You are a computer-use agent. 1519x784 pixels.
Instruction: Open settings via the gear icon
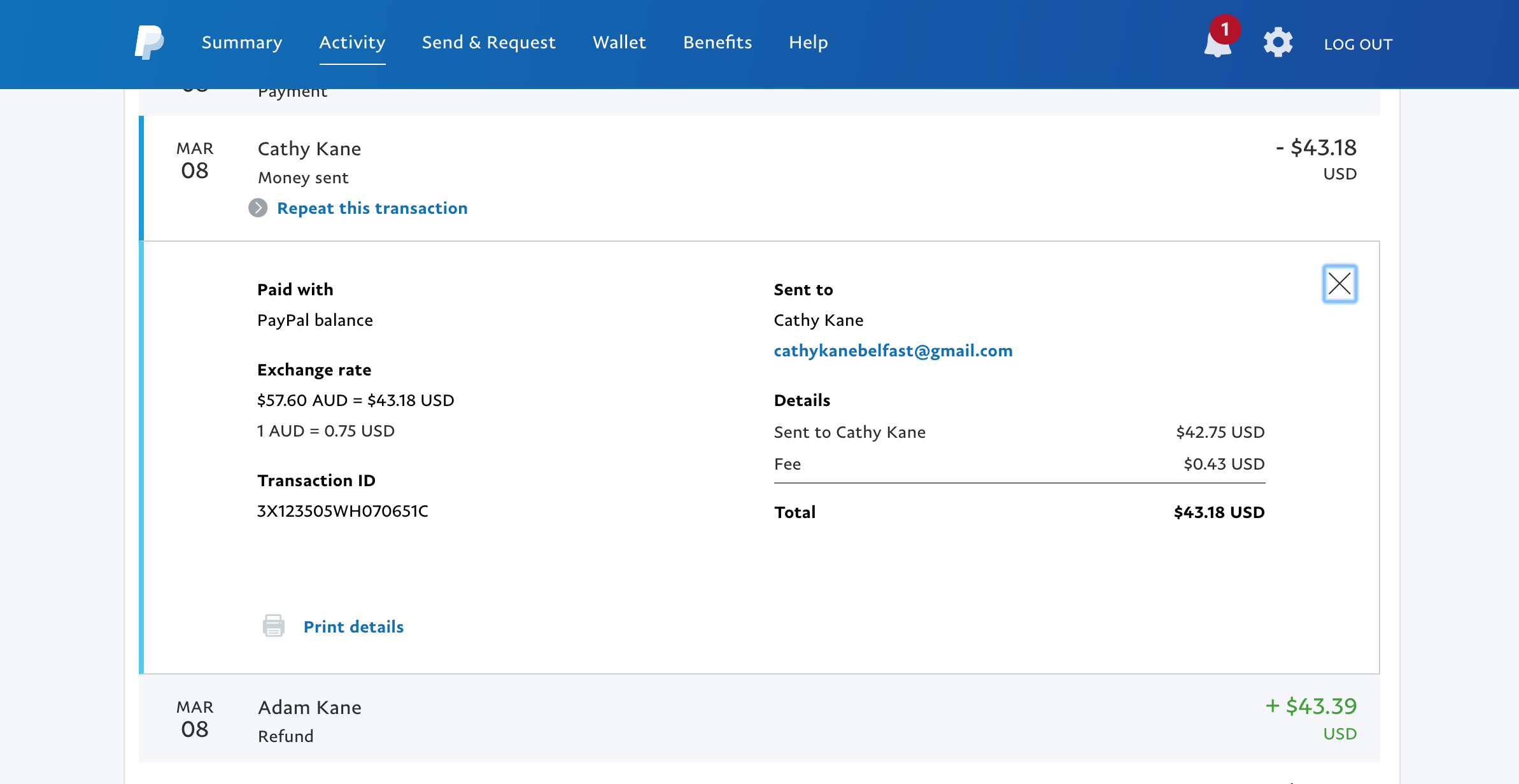tap(1278, 43)
